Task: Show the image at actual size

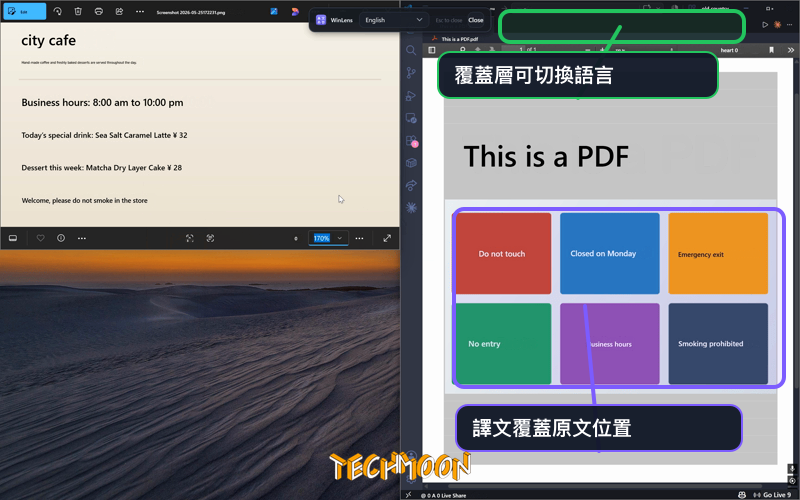Action: tap(210, 238)
